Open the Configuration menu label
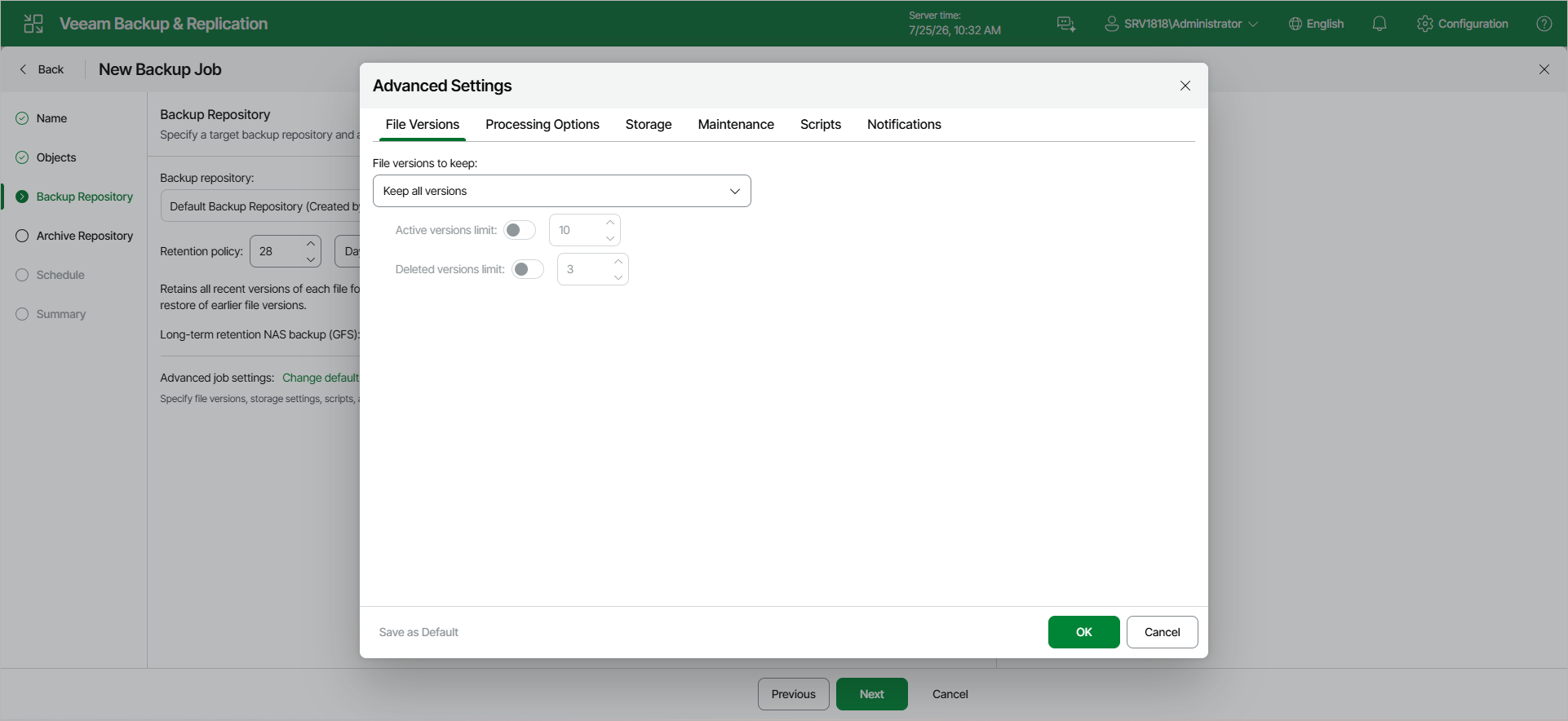 [x=1473, y=24]
